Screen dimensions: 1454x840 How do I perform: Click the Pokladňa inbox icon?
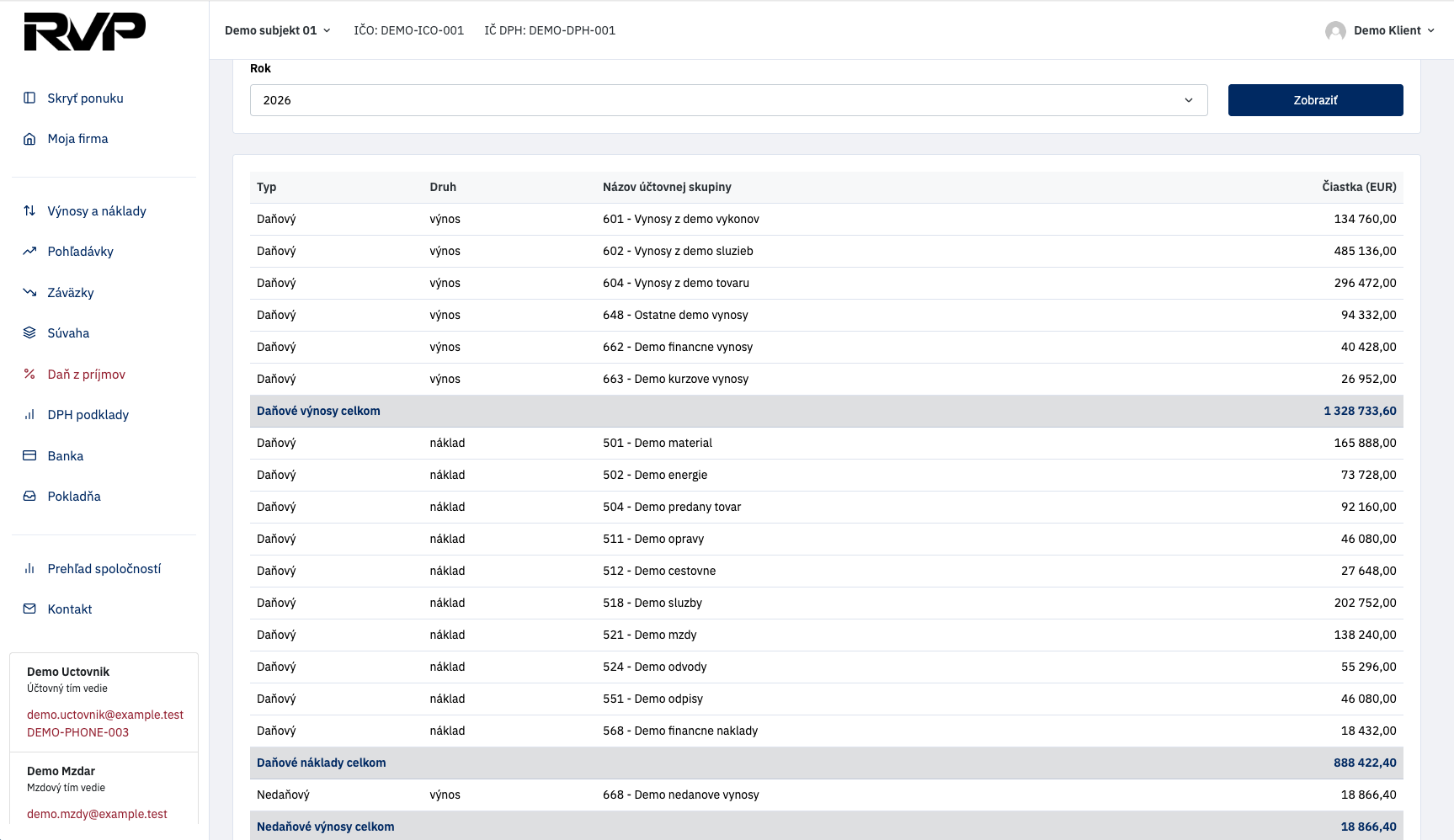(x=29, y=496)
